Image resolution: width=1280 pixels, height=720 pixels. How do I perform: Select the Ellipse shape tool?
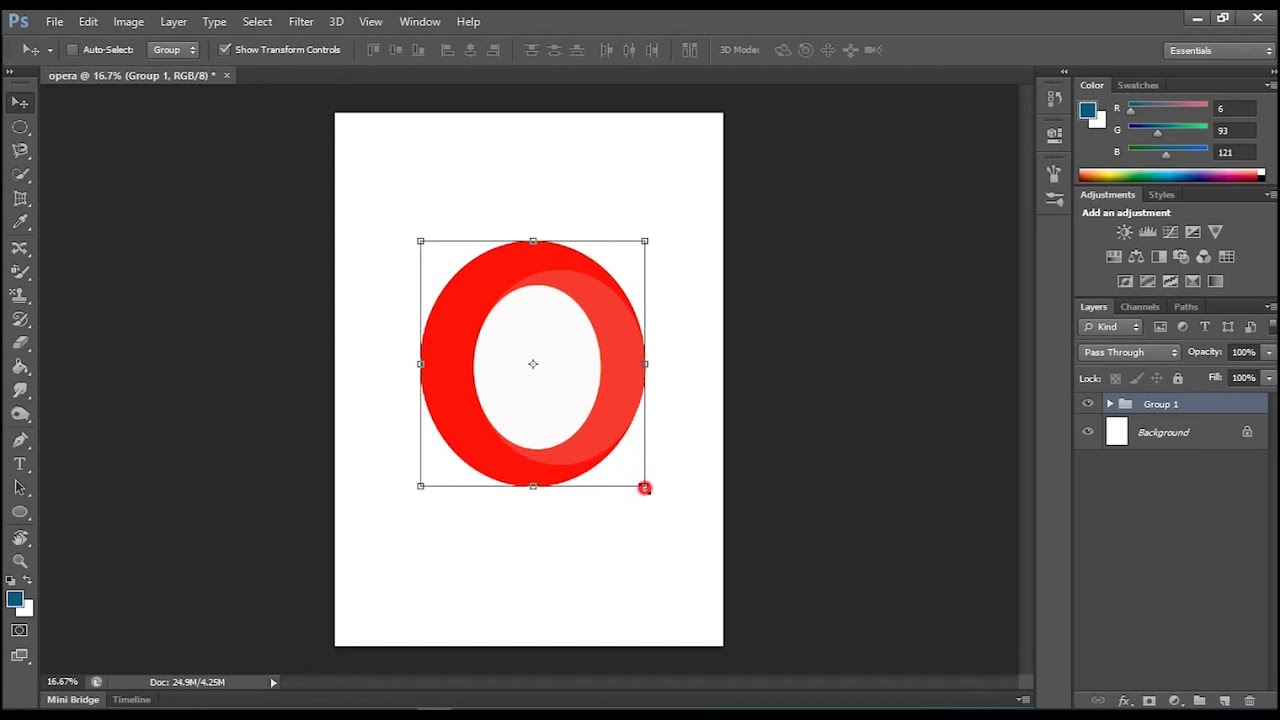click(20, 512)
